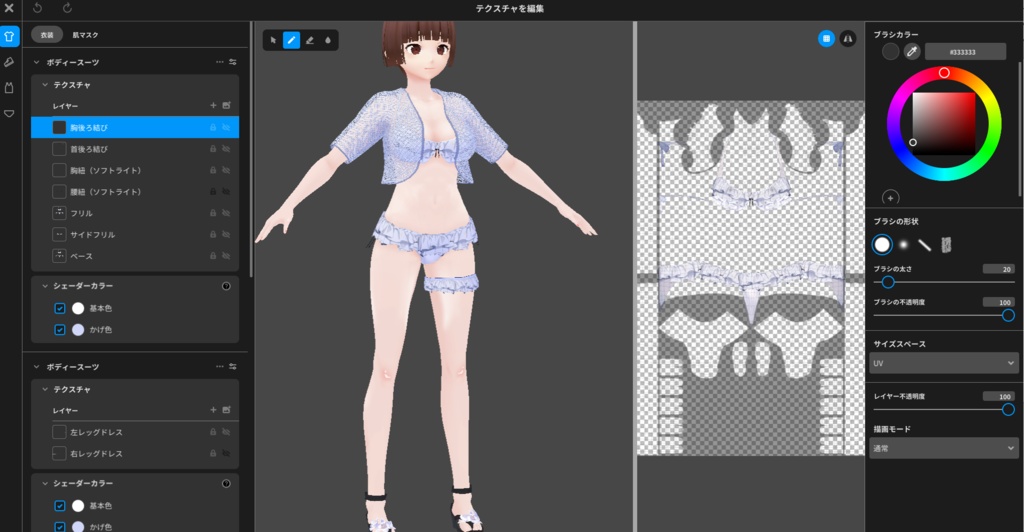Select the 胸後ろ結び layer
The height and width of the screenshot is (532, 1024).
click(x=135, y=127)
